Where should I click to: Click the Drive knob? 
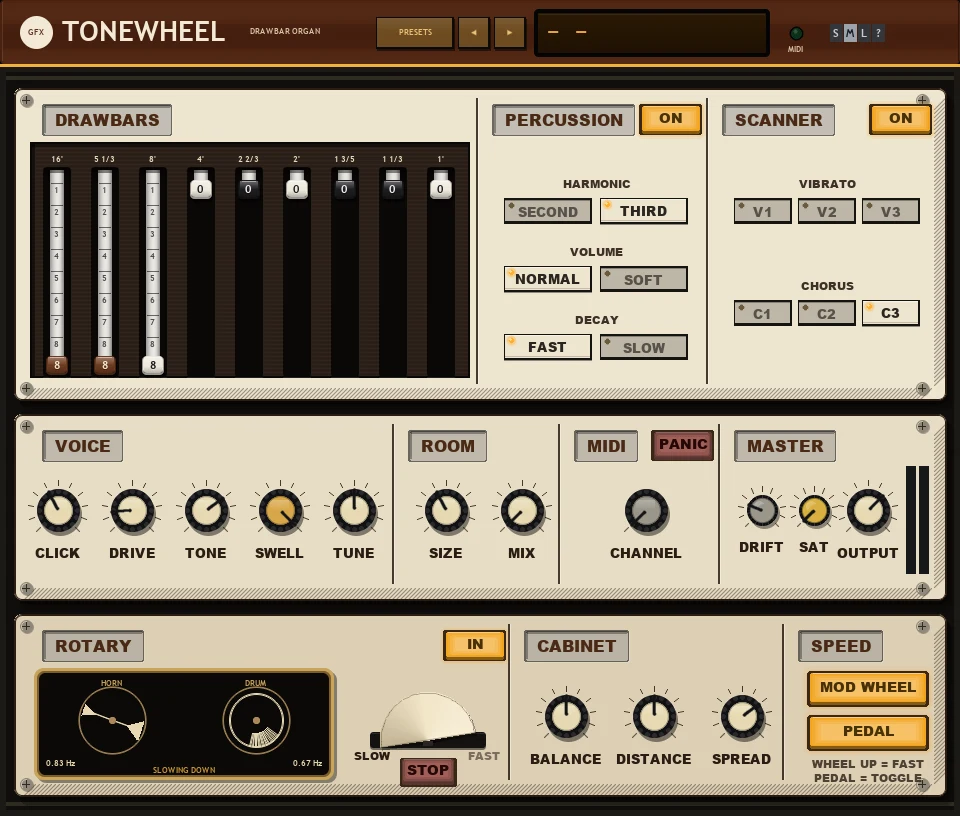(132, 511)
